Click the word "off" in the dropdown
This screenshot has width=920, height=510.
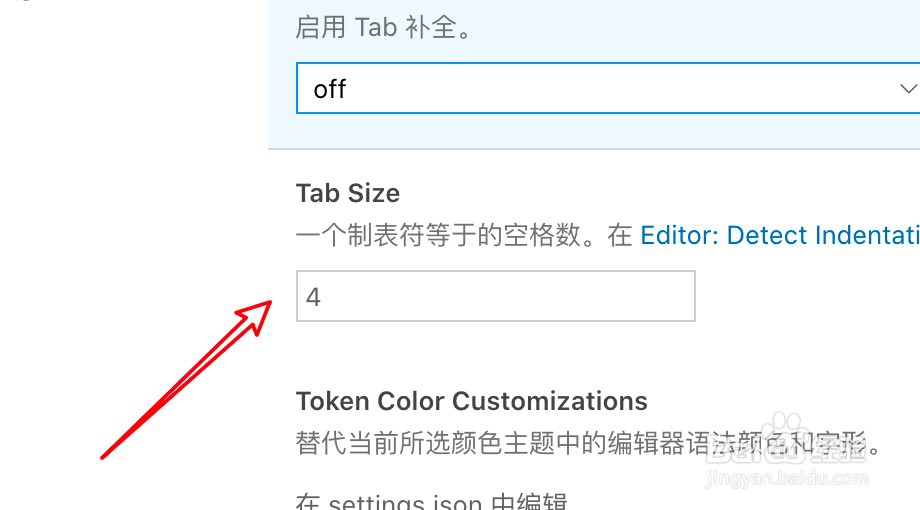(330, 89)
